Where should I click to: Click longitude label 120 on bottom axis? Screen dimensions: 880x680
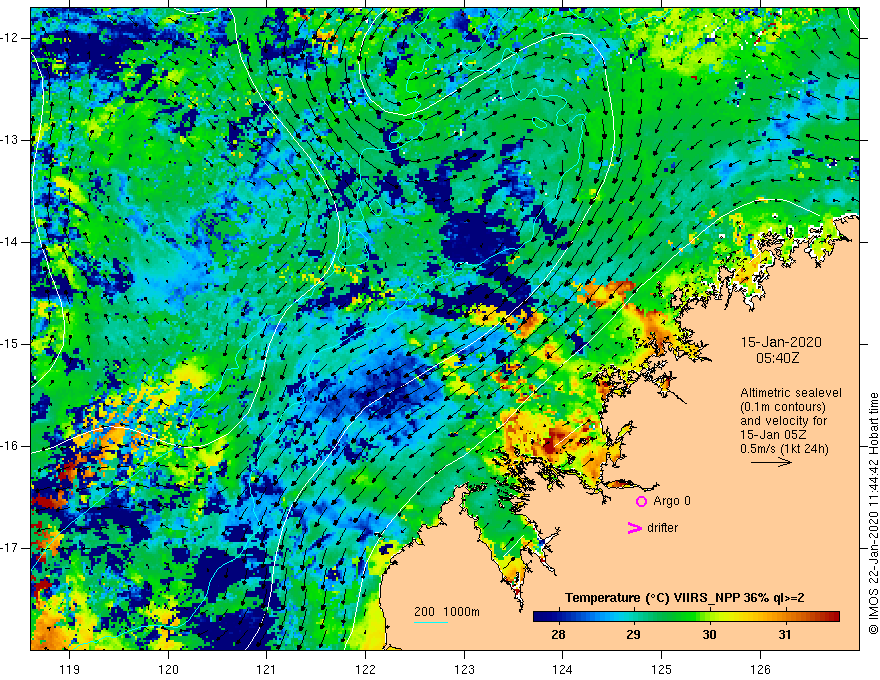(168, 669)
